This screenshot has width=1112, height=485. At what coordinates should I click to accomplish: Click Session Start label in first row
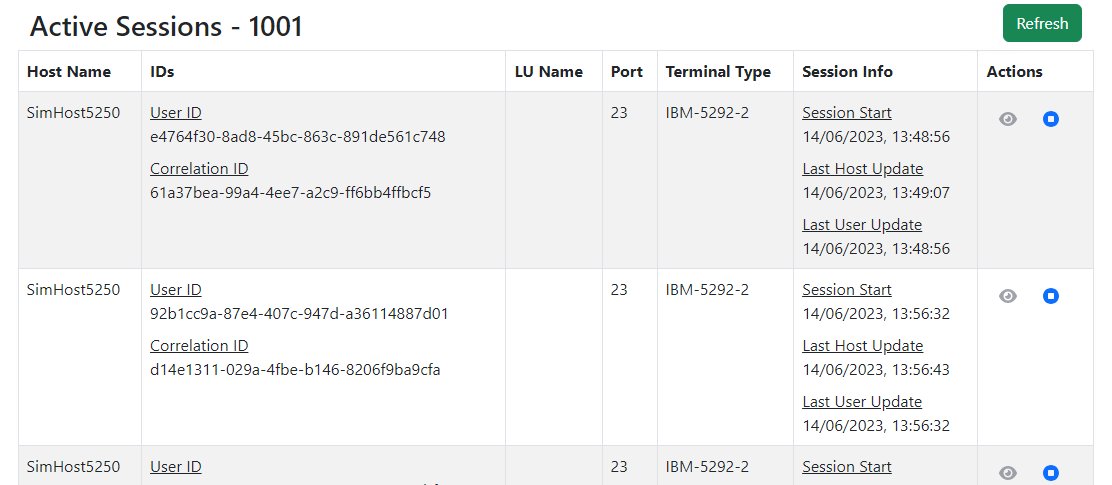(846, 113)
